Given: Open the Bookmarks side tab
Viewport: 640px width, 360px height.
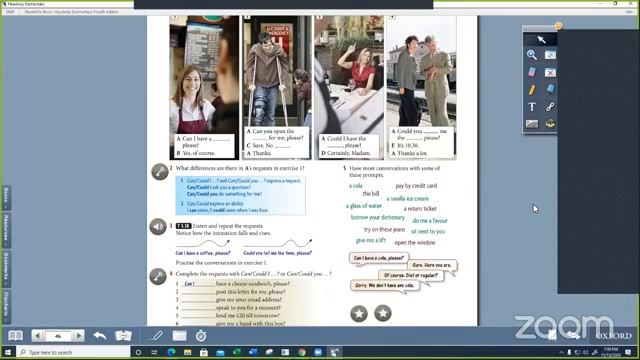Looking at the screenshot, I should click(6, 268).
